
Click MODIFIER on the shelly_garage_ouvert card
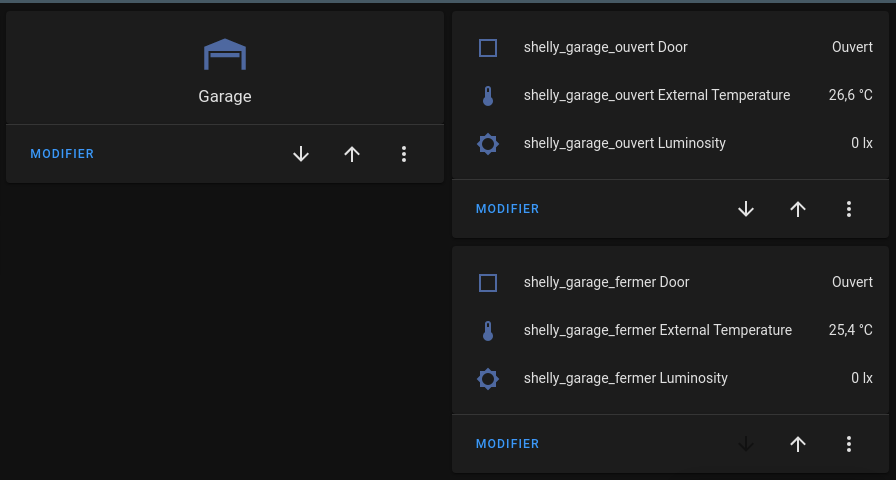(507, 209)
